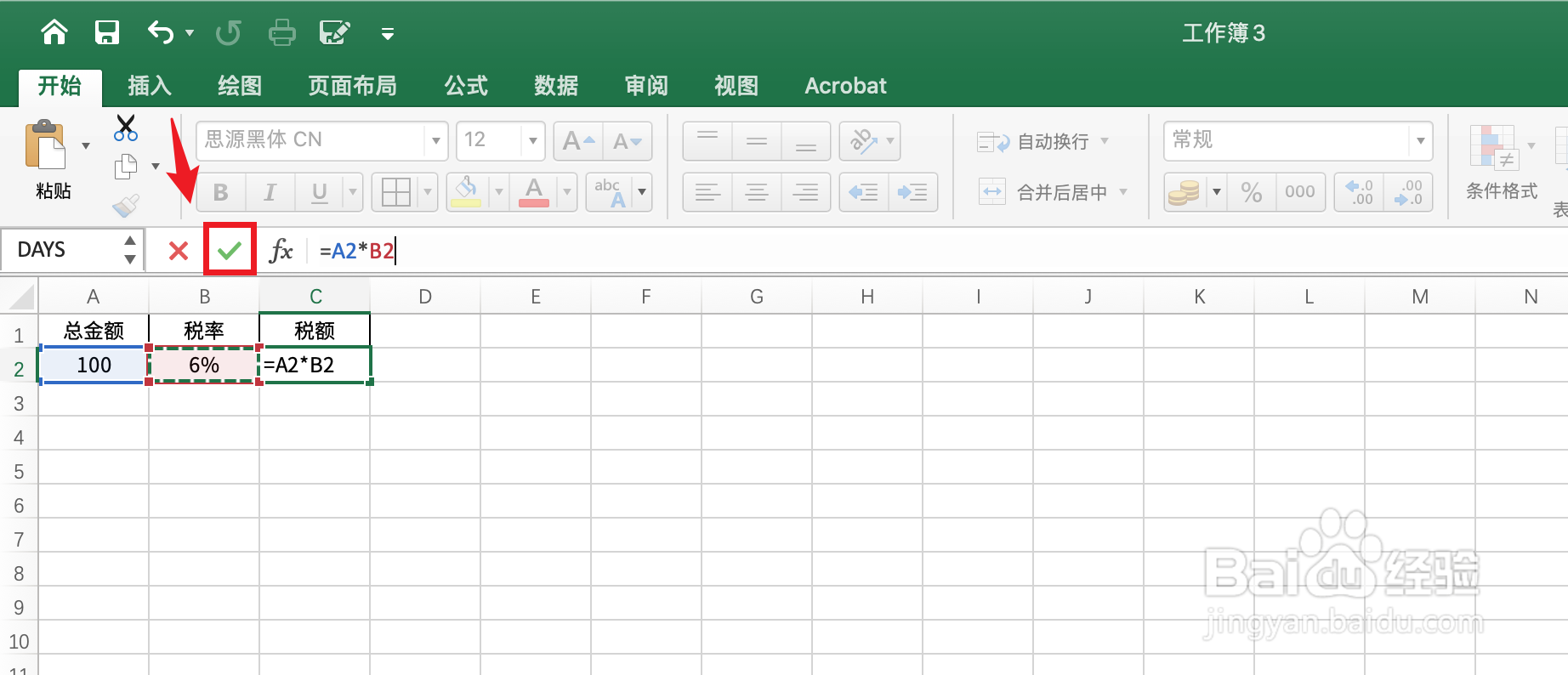The width and height of the screenshot is (1568, 675).
Task: Copy selection with copy icon
Action: coord(126,167)
